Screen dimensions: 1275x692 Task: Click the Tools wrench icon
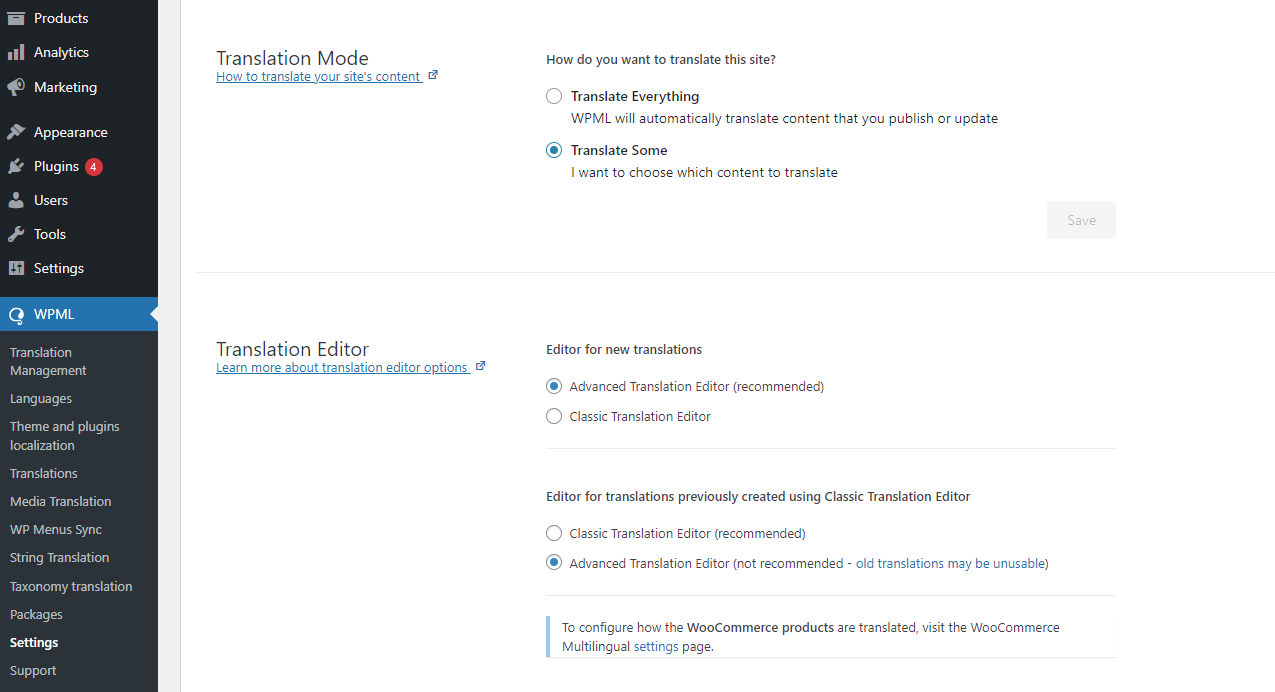coord(16,234)
